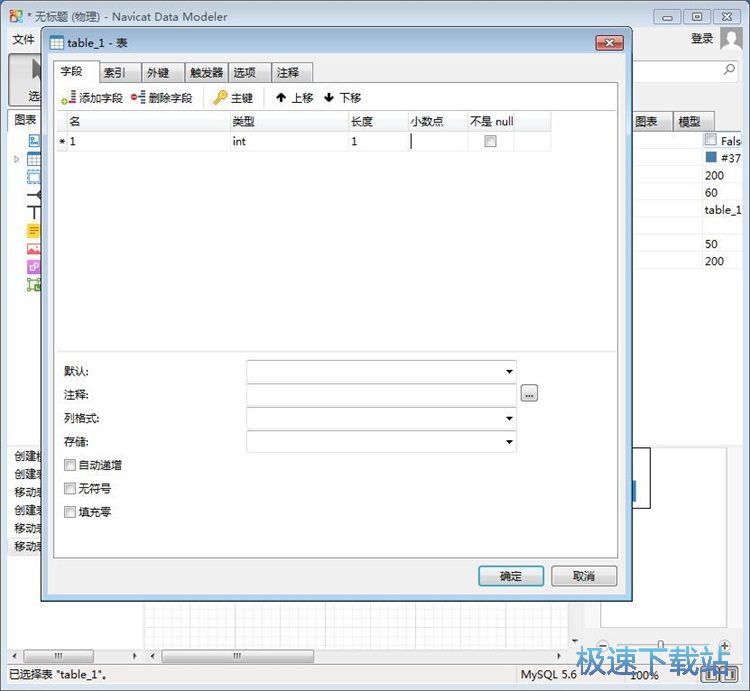This screenshot has width=750, height=691.
Task: Select the note tool in left sidebar
Action: (33, 230)
